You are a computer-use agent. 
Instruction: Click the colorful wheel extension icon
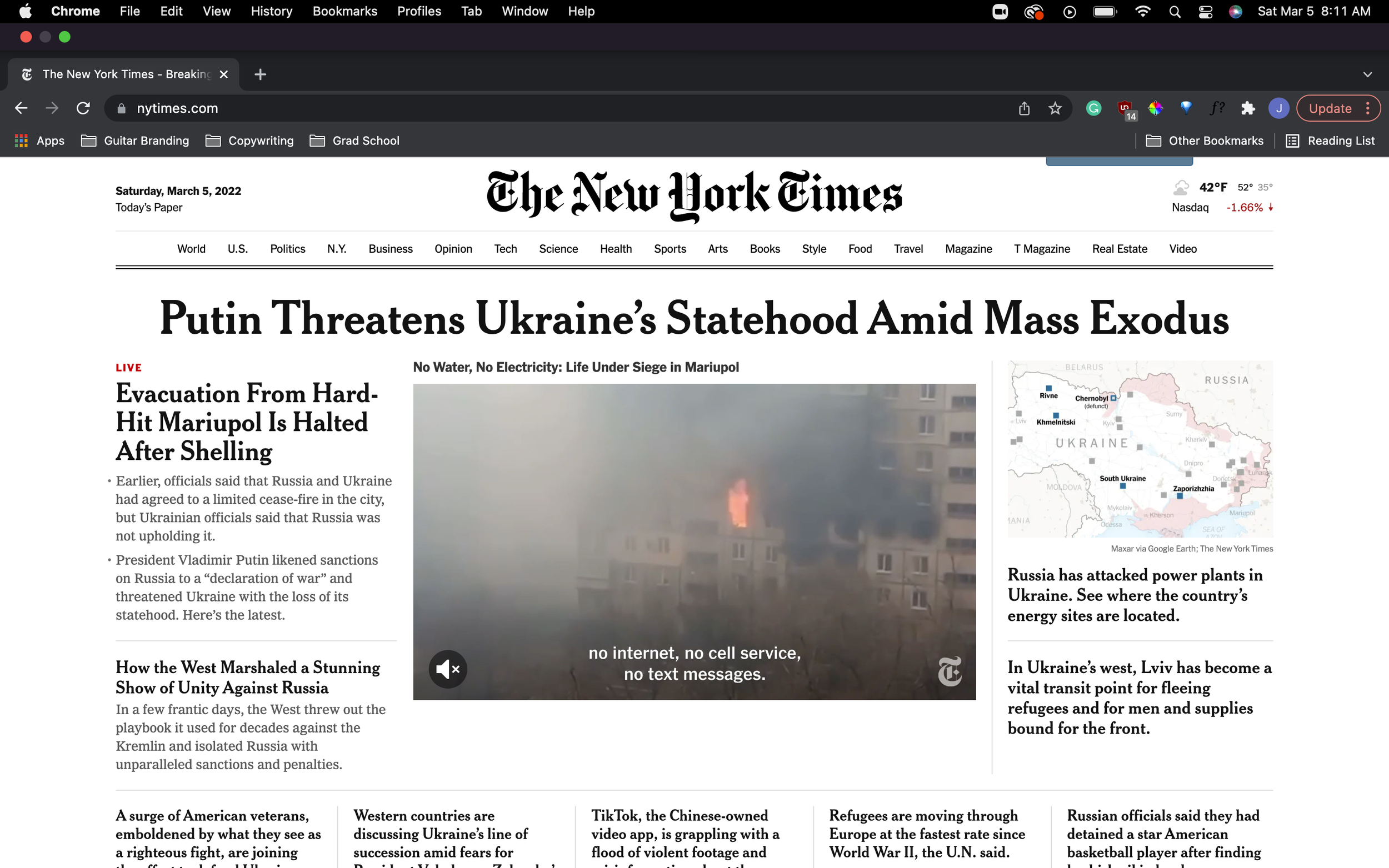click(1155, 108)
